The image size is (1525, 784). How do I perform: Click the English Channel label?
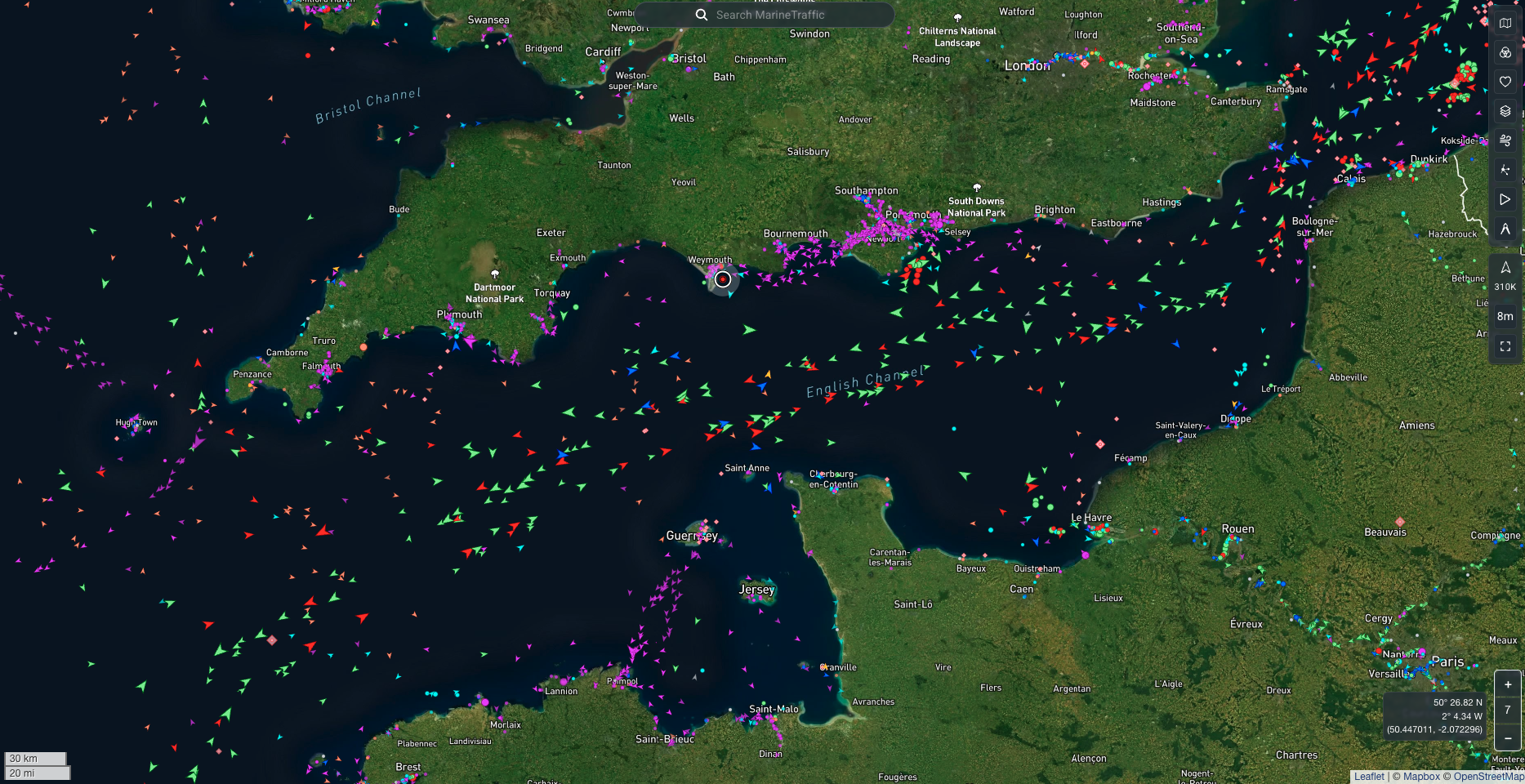(x=865, y=381)
